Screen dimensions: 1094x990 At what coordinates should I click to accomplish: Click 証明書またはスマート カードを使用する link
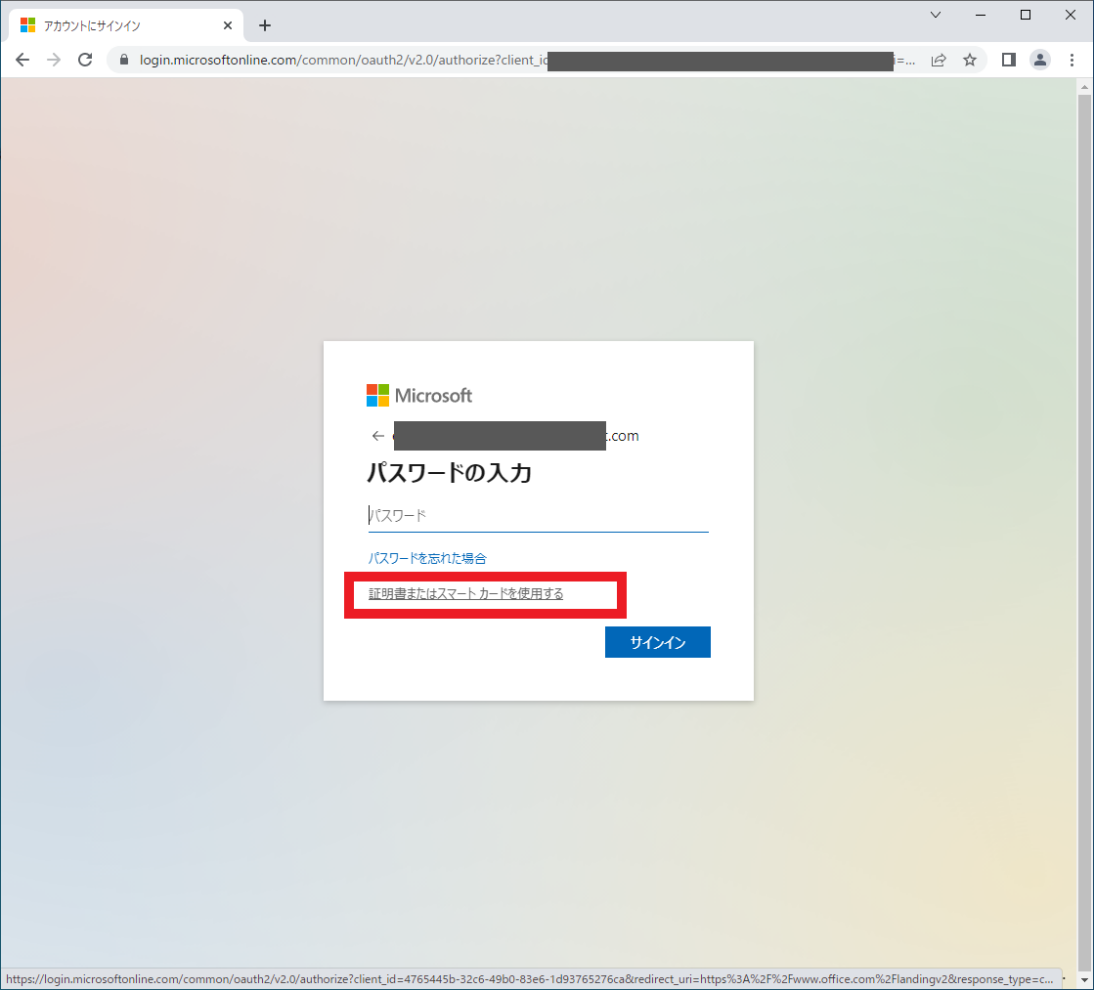click(465, 594)
